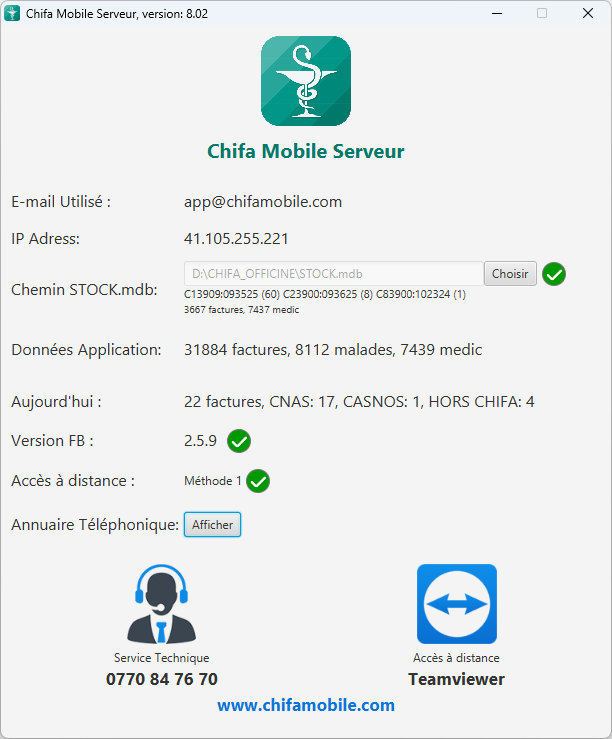Click '3667 factures, 7437 medic' line
Image resolution: width=612 pixels, height=739 pixels.
241,310
